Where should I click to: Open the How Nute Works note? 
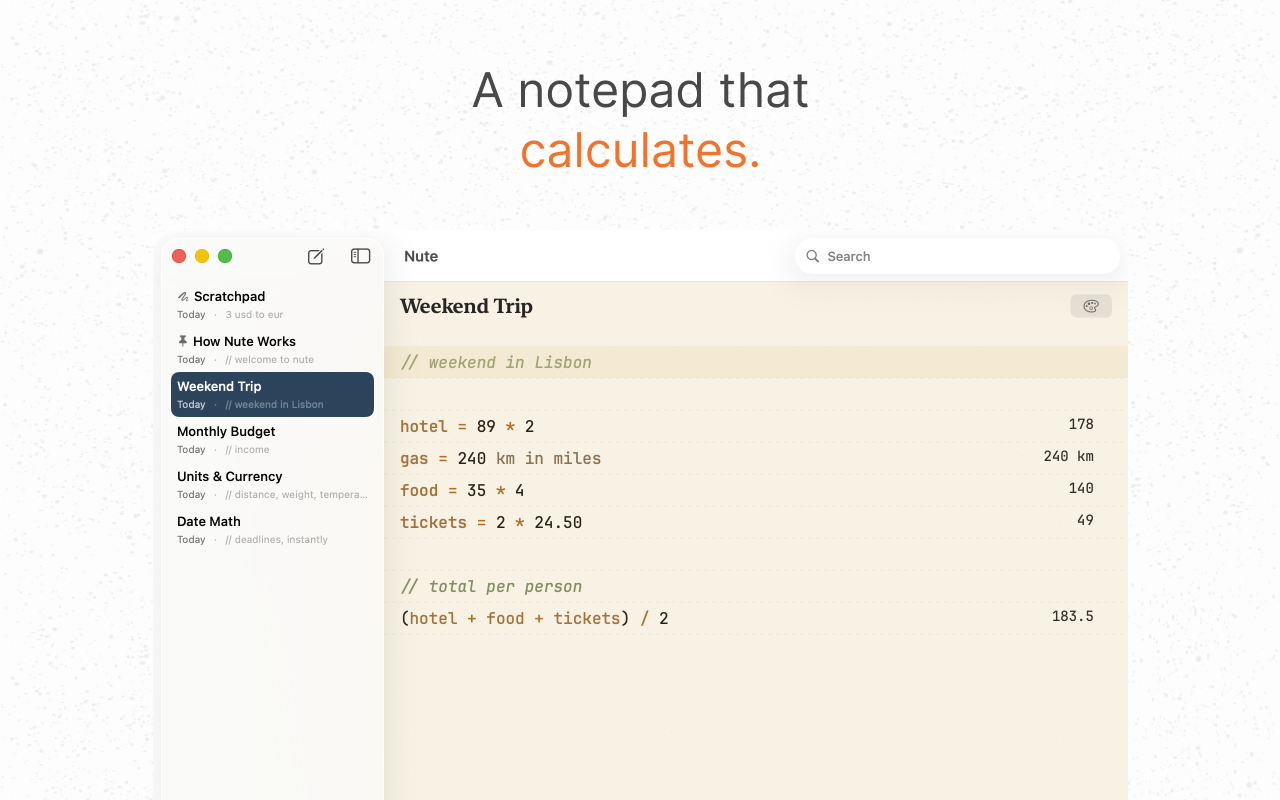pos(272,350)
